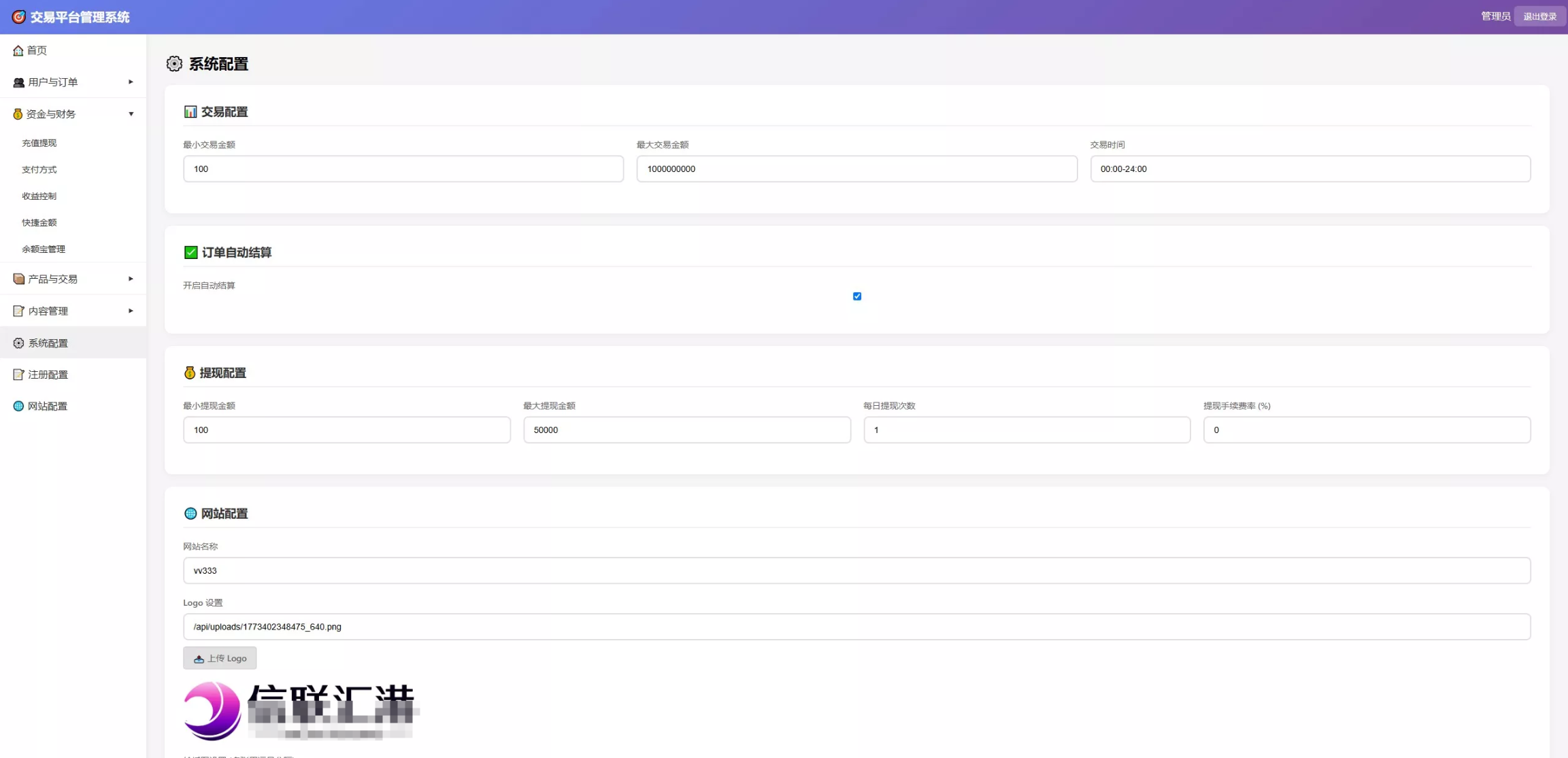Viewport: 1568px width, 758px height.
Task: Click the 网站名称 input field with vv333
Action: [856, 571]
